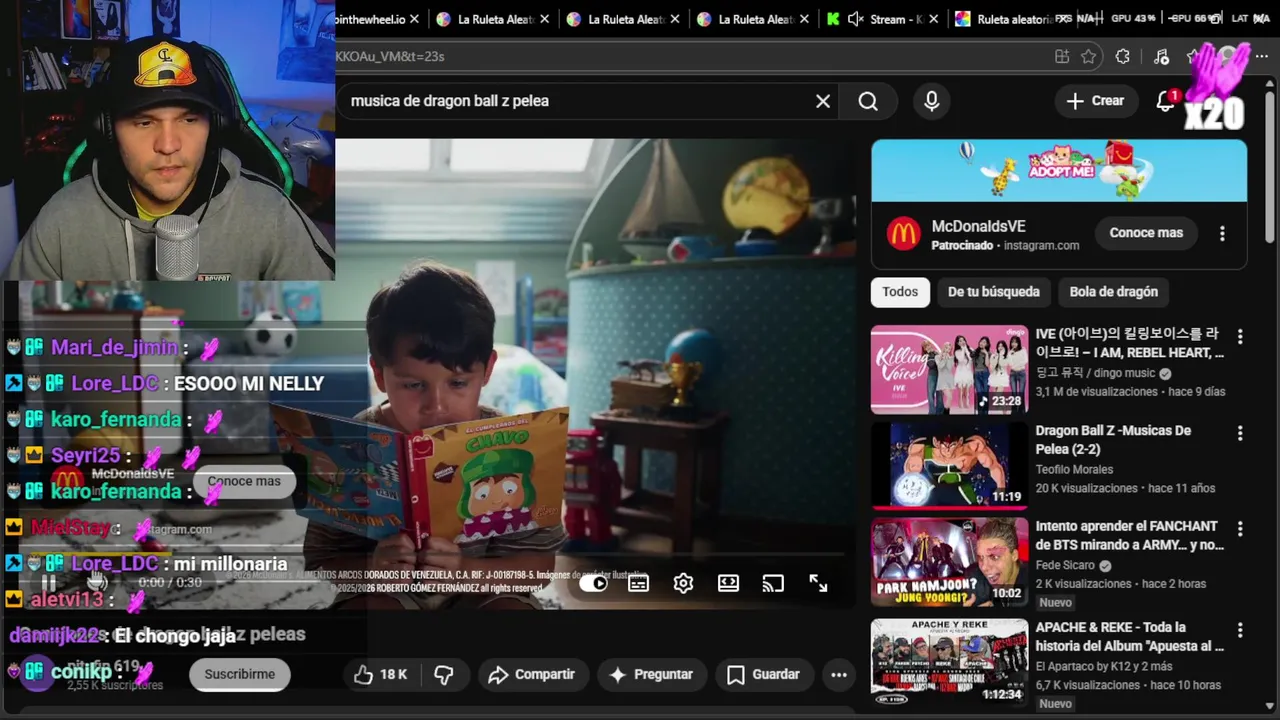Open options for Dragon Ball Z Musicas video
The image size is (1280, 720).
point(1240,434)
